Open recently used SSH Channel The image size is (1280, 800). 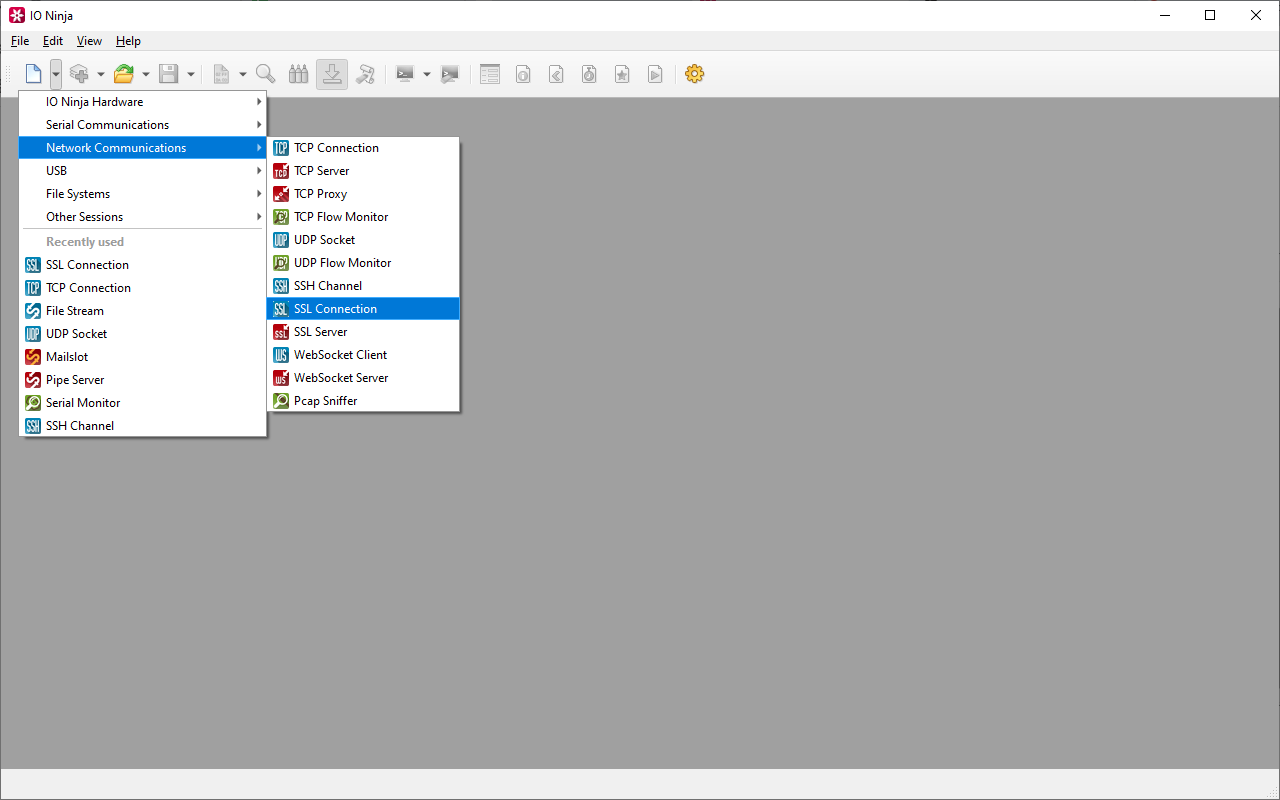tap(143, 426)
